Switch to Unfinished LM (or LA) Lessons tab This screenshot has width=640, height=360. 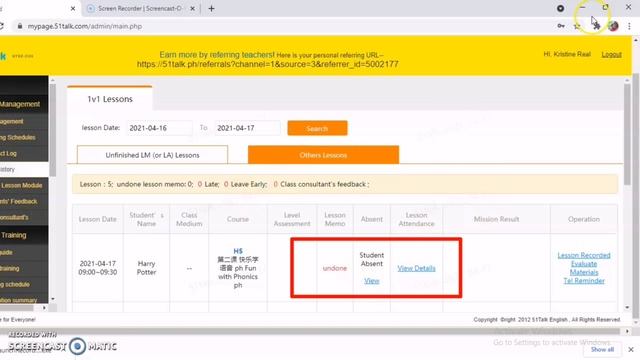tap(152, 155)
